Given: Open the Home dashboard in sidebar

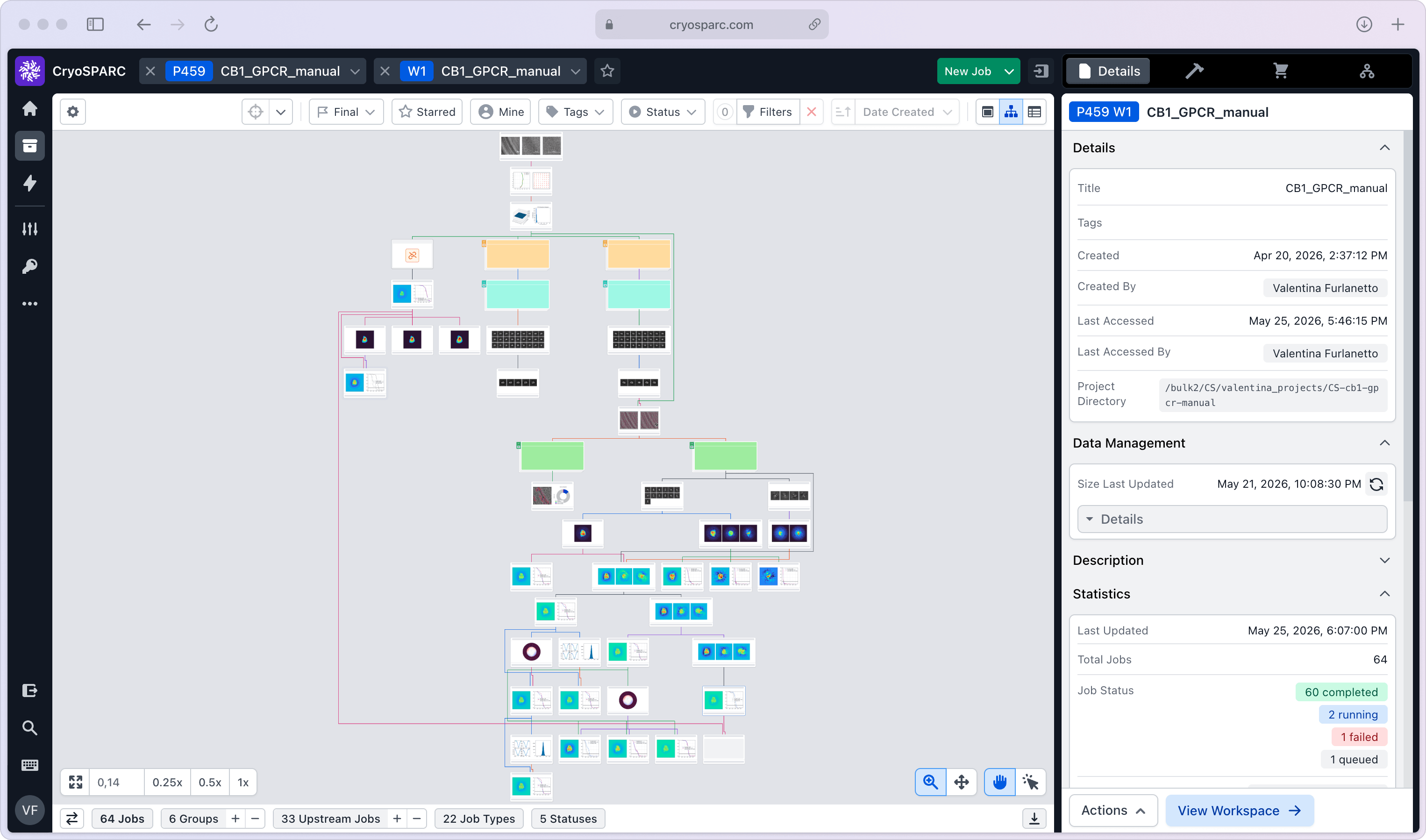Looking at the screenshot, I should 29,108.
